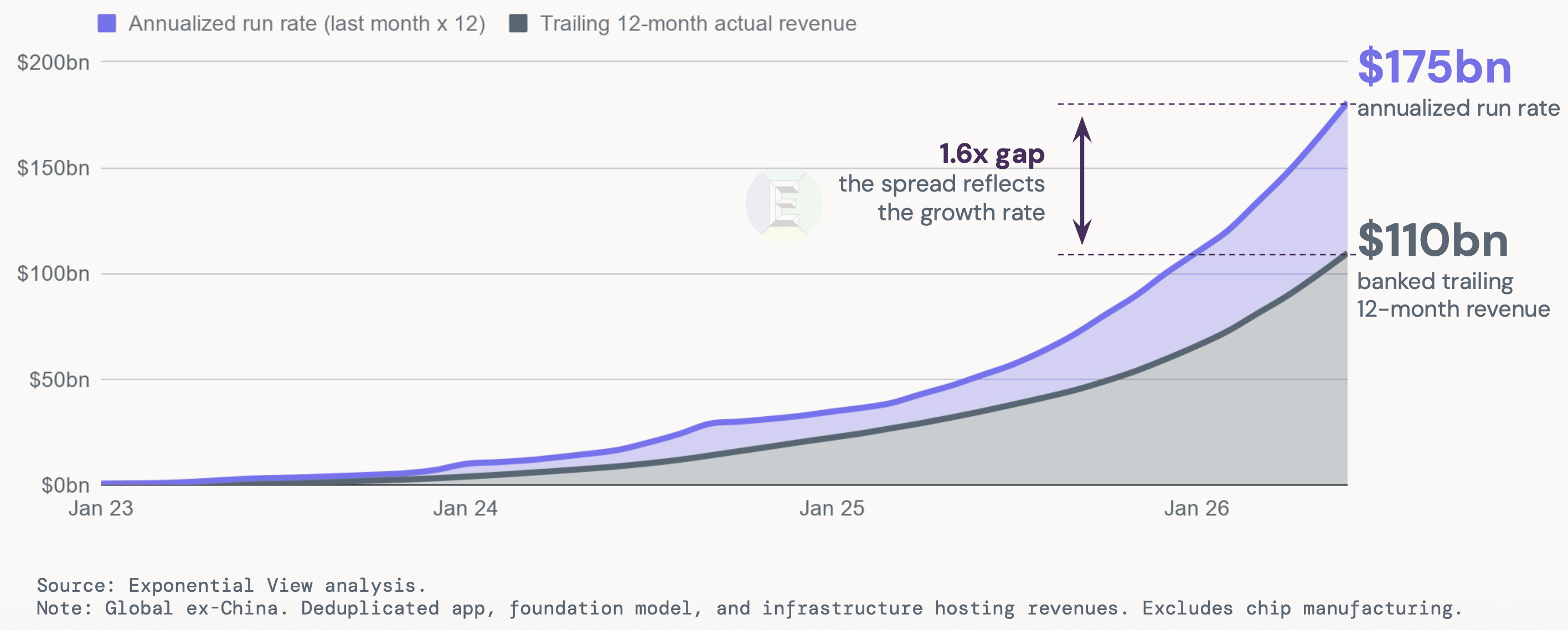Click the purple Annualized run rate legend swatch
Screen dimensions: 1568x630
tap(106, 24)
